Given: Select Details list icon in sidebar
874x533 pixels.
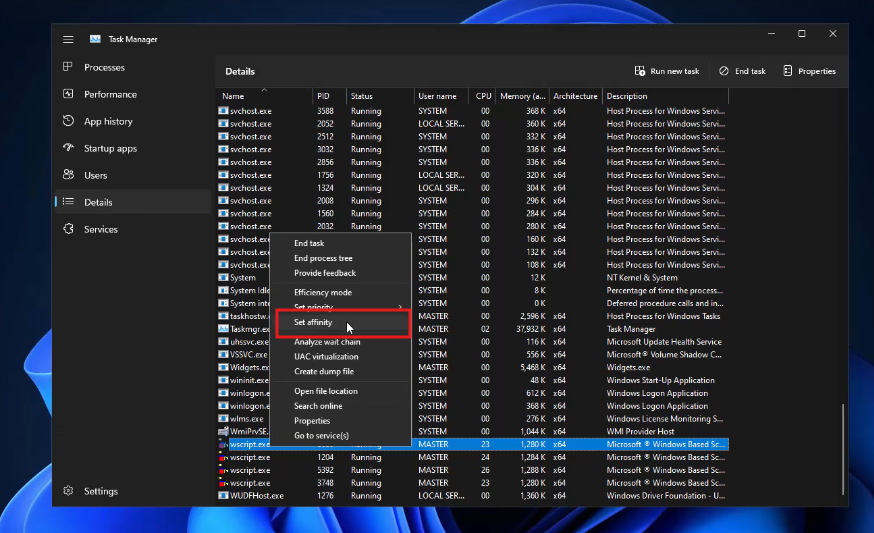Looking at the screenshot, I should click(68, 202).
